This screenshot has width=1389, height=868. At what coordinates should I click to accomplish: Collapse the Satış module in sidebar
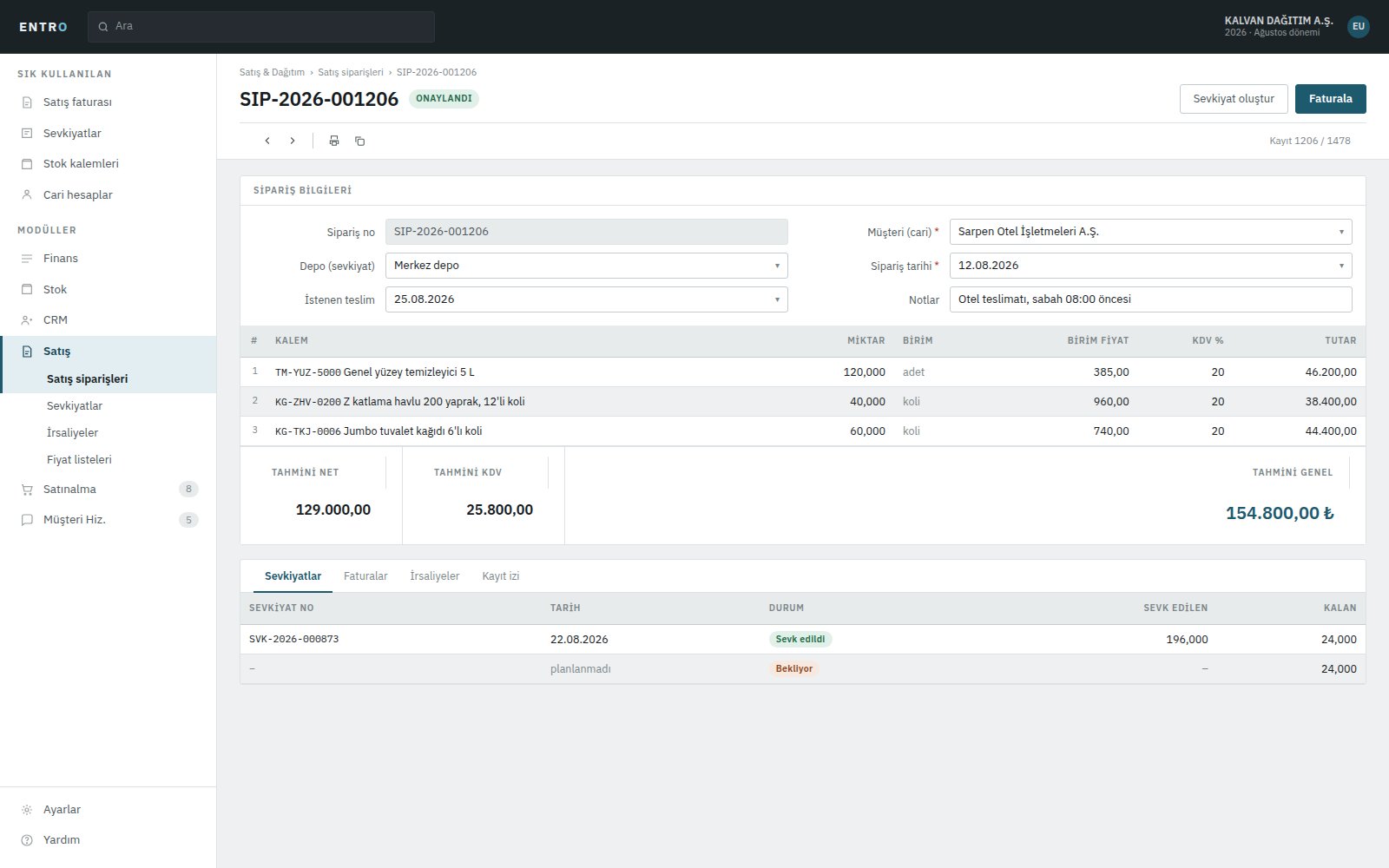click(109, 352)
